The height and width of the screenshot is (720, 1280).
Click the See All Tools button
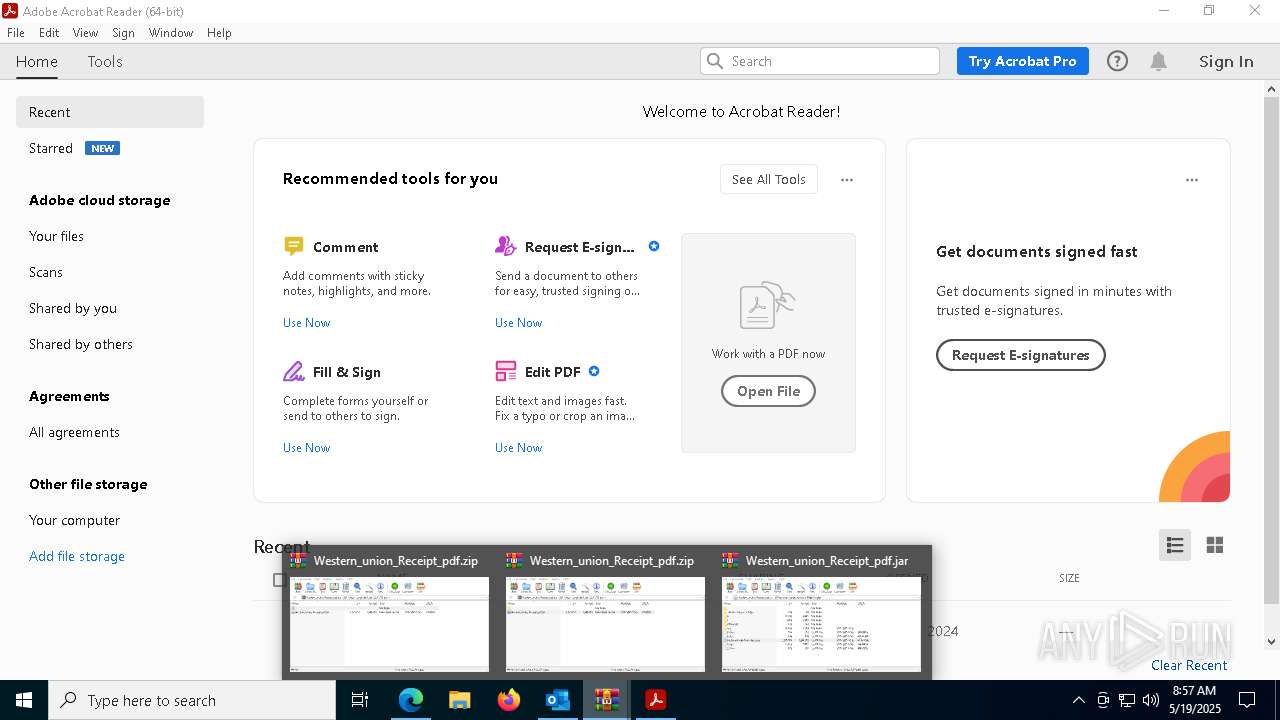point(768,179)
